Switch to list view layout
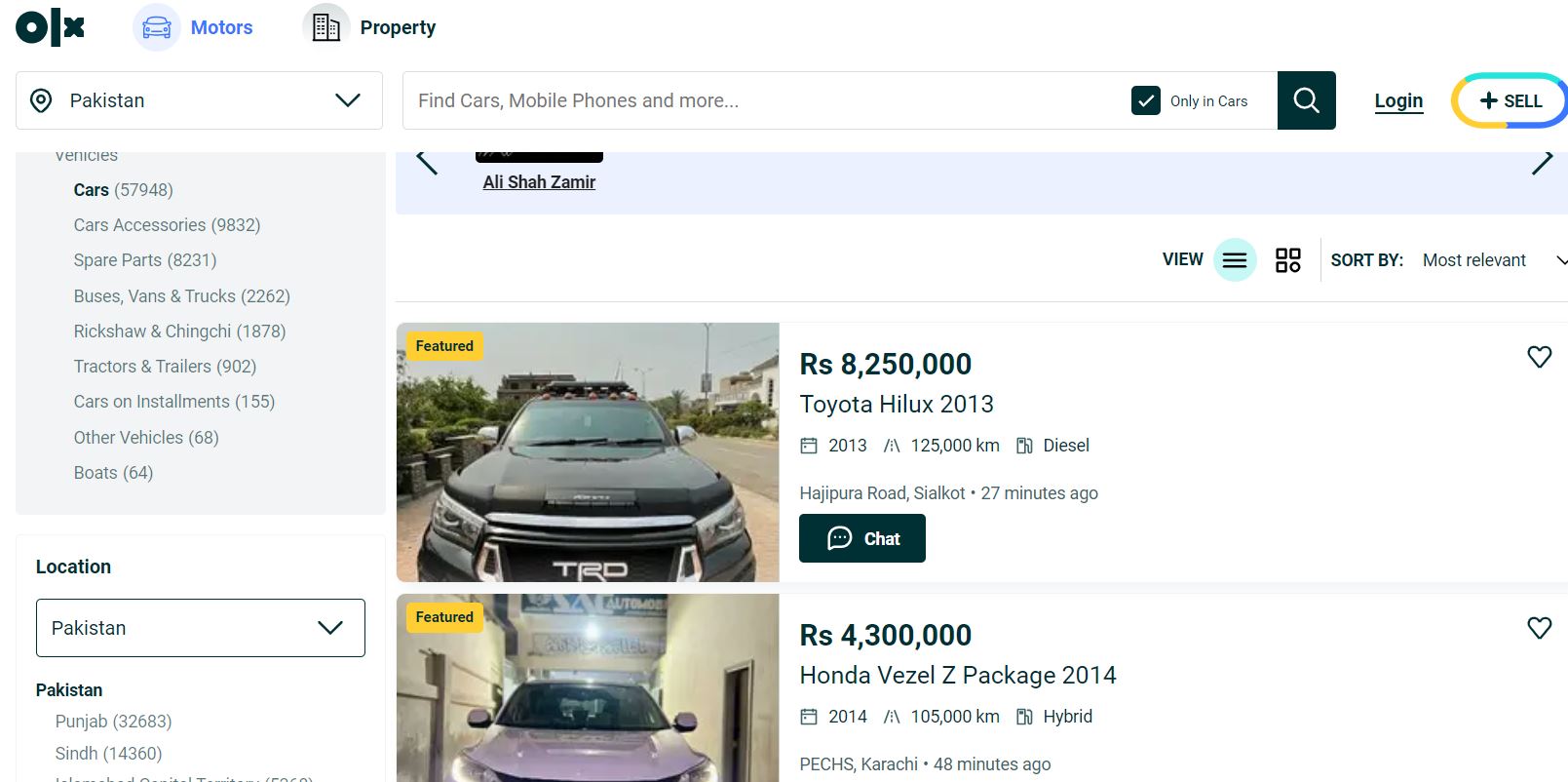This screenshot has width=1568, height=782. tap(1234, 260)
